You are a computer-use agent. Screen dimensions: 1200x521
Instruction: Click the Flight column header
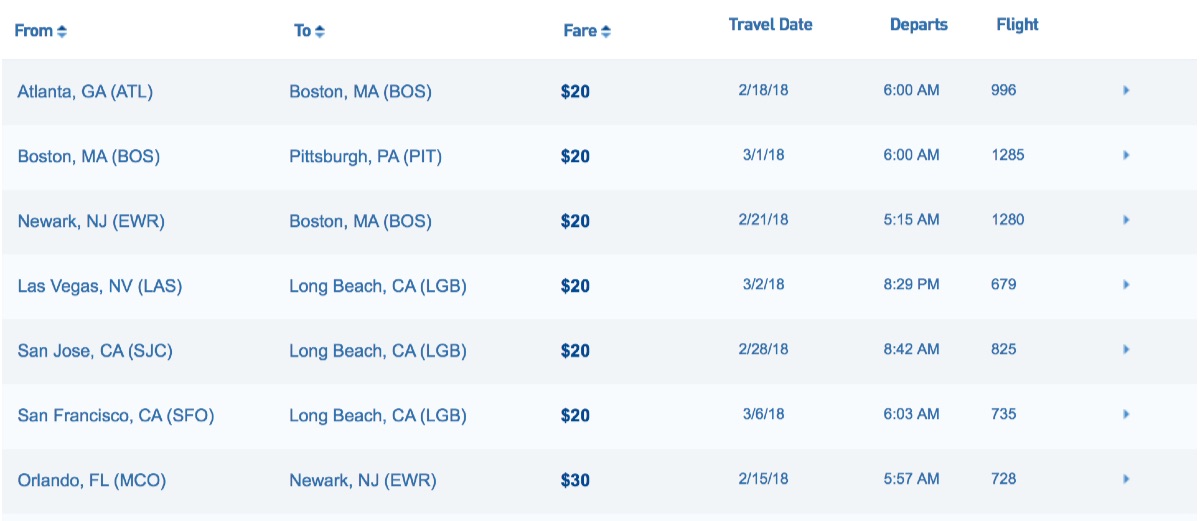click(1017, 25)
